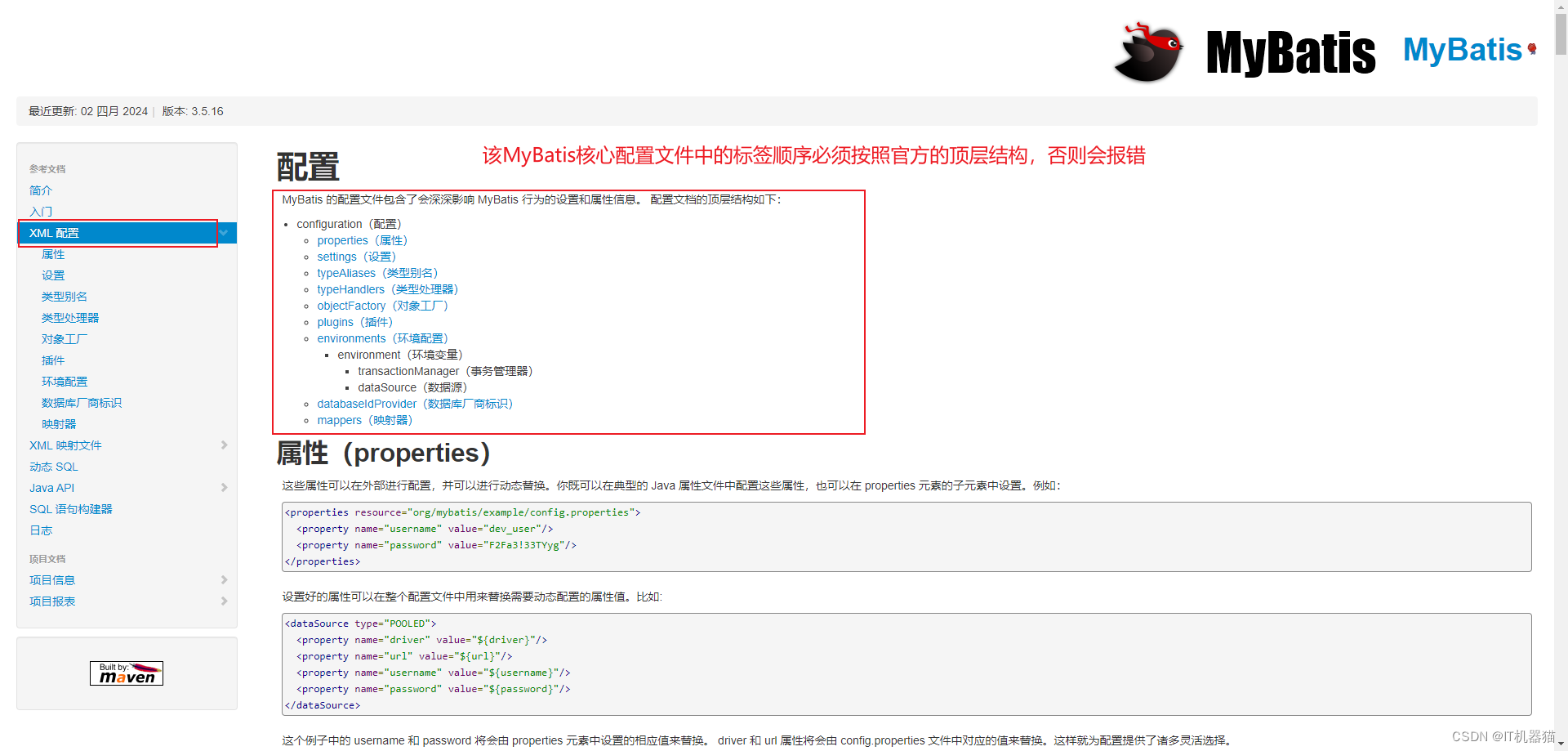This screenshot has height=751, width=1568.
Task: Open 环境配置 in the sidebar
Action: 65,382
